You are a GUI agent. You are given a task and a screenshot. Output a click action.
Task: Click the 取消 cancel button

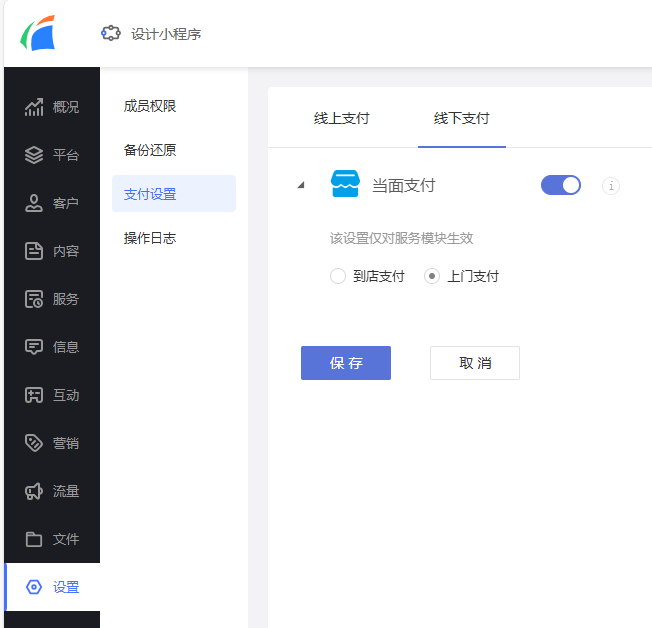click(x=475, y=363)
